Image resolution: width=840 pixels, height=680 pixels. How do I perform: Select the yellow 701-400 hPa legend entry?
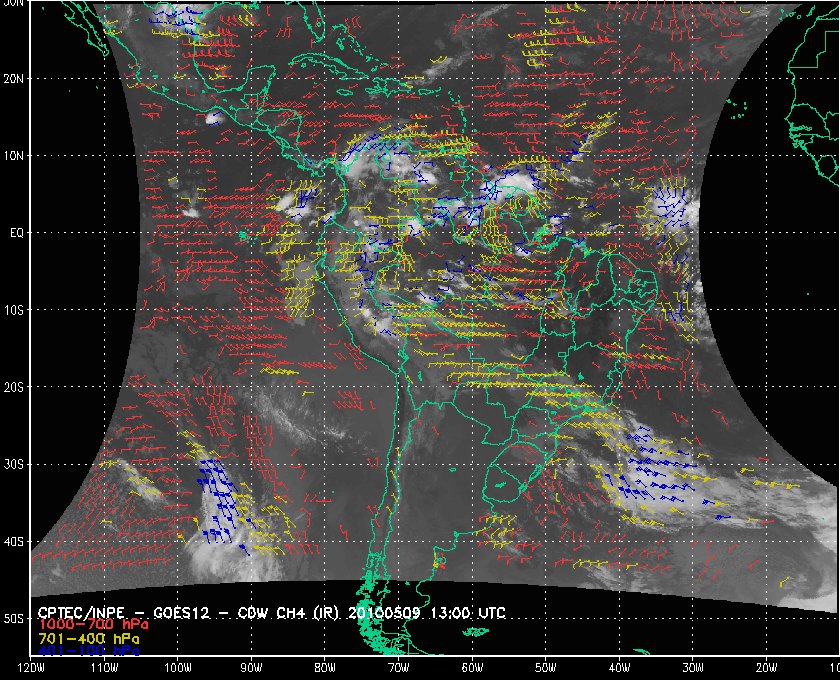point(88,639)
